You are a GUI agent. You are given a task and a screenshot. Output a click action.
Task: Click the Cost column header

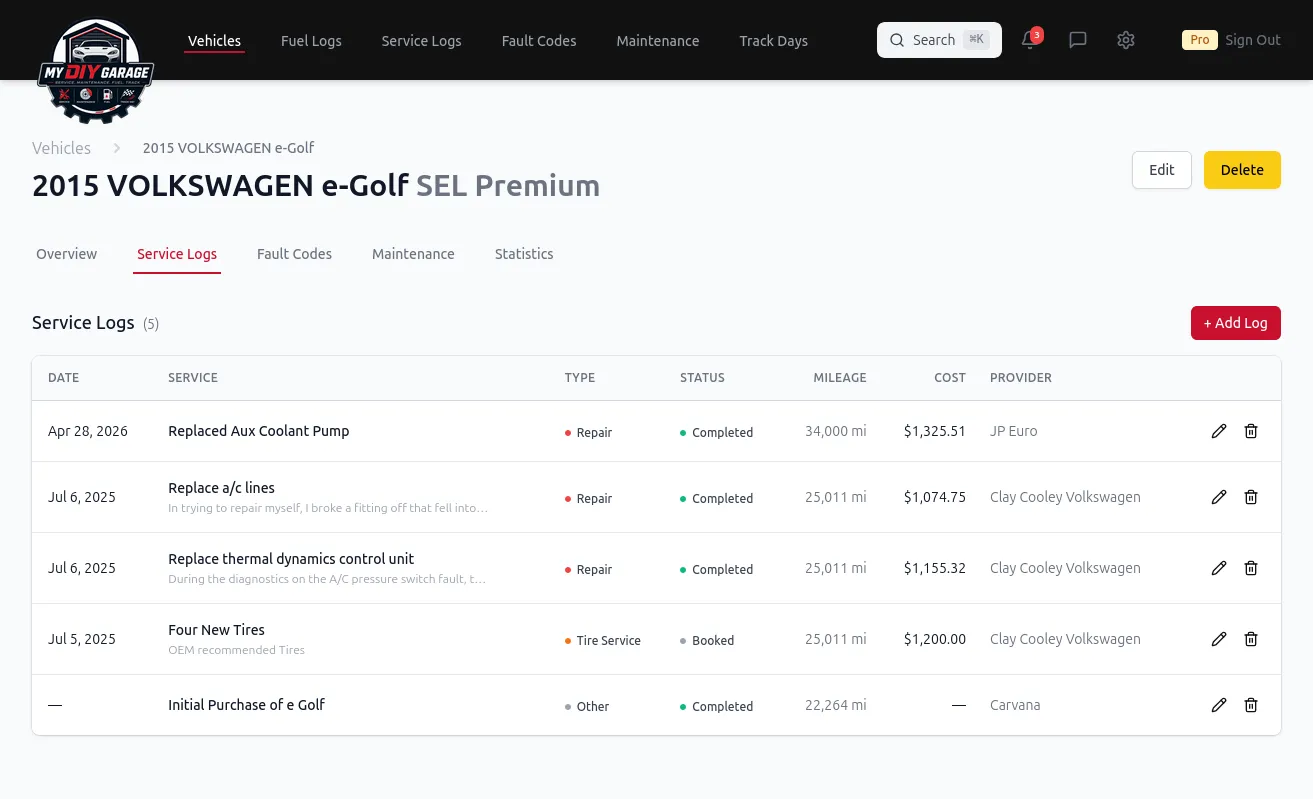(950, 378)
